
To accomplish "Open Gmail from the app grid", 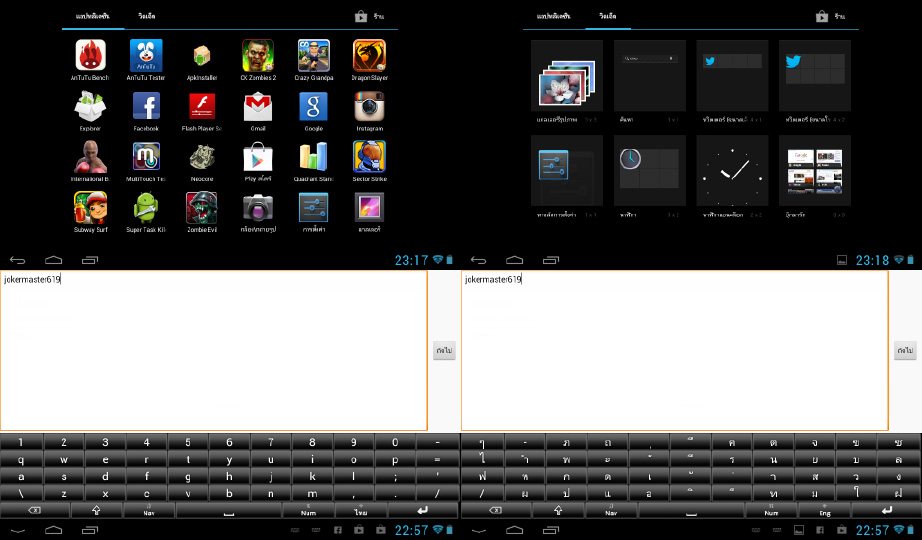I will (258, 107).
